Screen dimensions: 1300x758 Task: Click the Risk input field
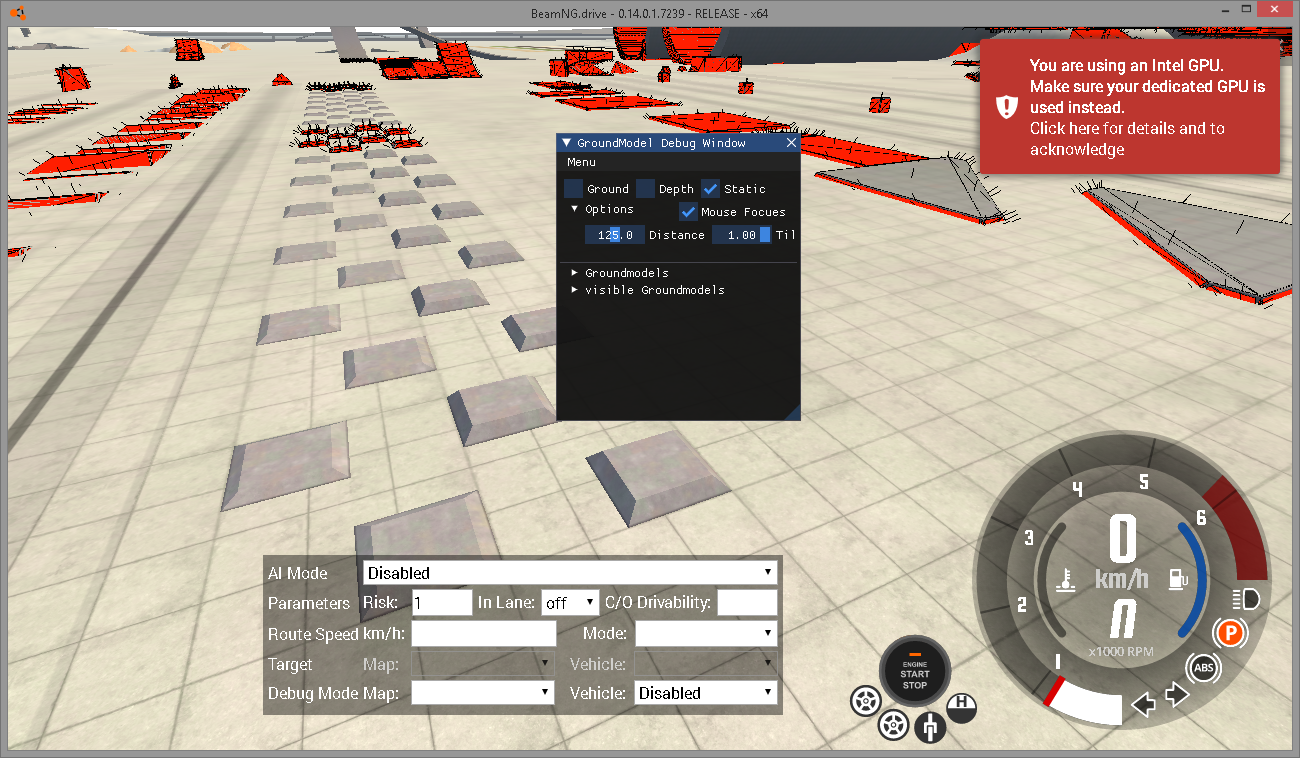(442, 602)
